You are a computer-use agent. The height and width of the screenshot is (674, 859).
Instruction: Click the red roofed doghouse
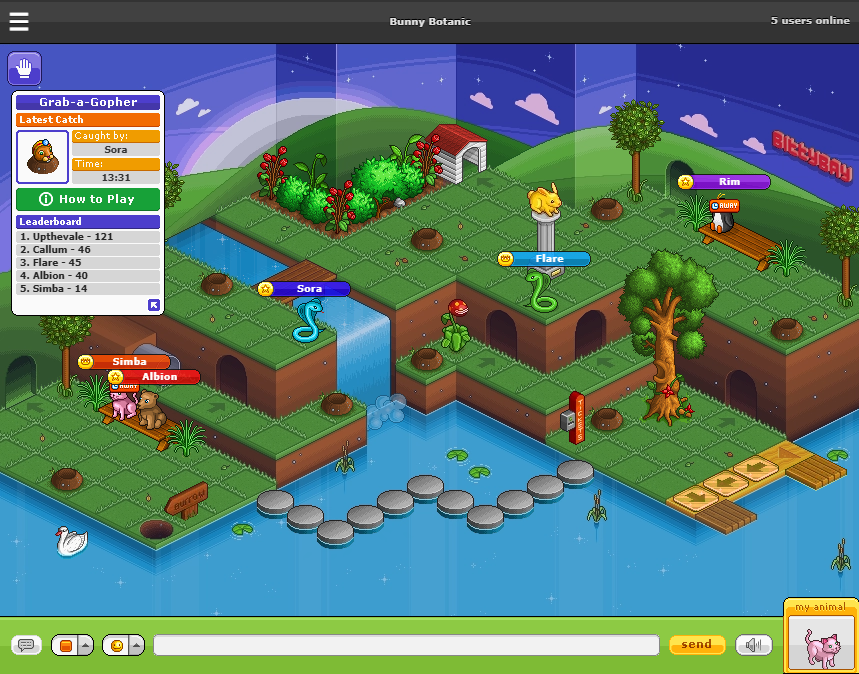[456, 153]
